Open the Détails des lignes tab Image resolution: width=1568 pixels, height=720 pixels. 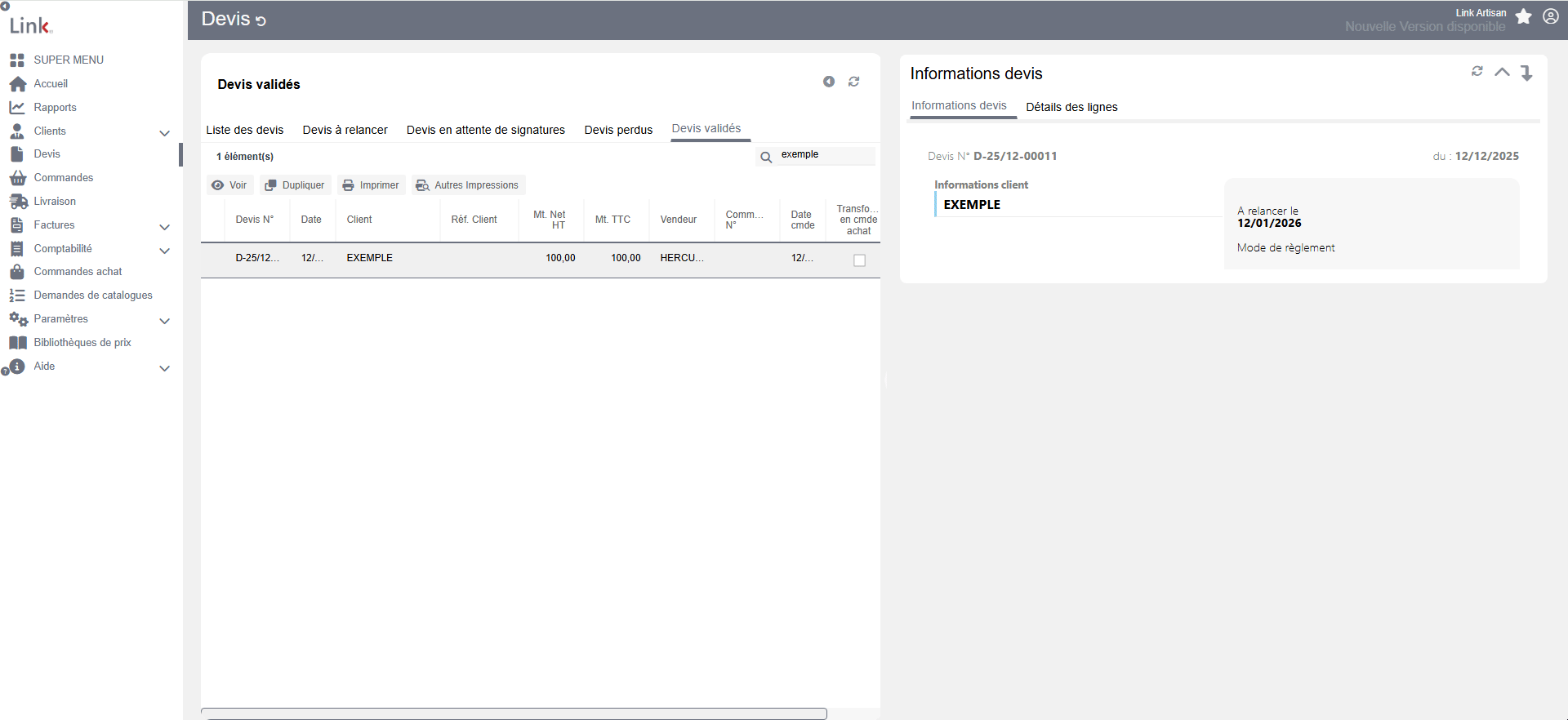click(1071, 107)
